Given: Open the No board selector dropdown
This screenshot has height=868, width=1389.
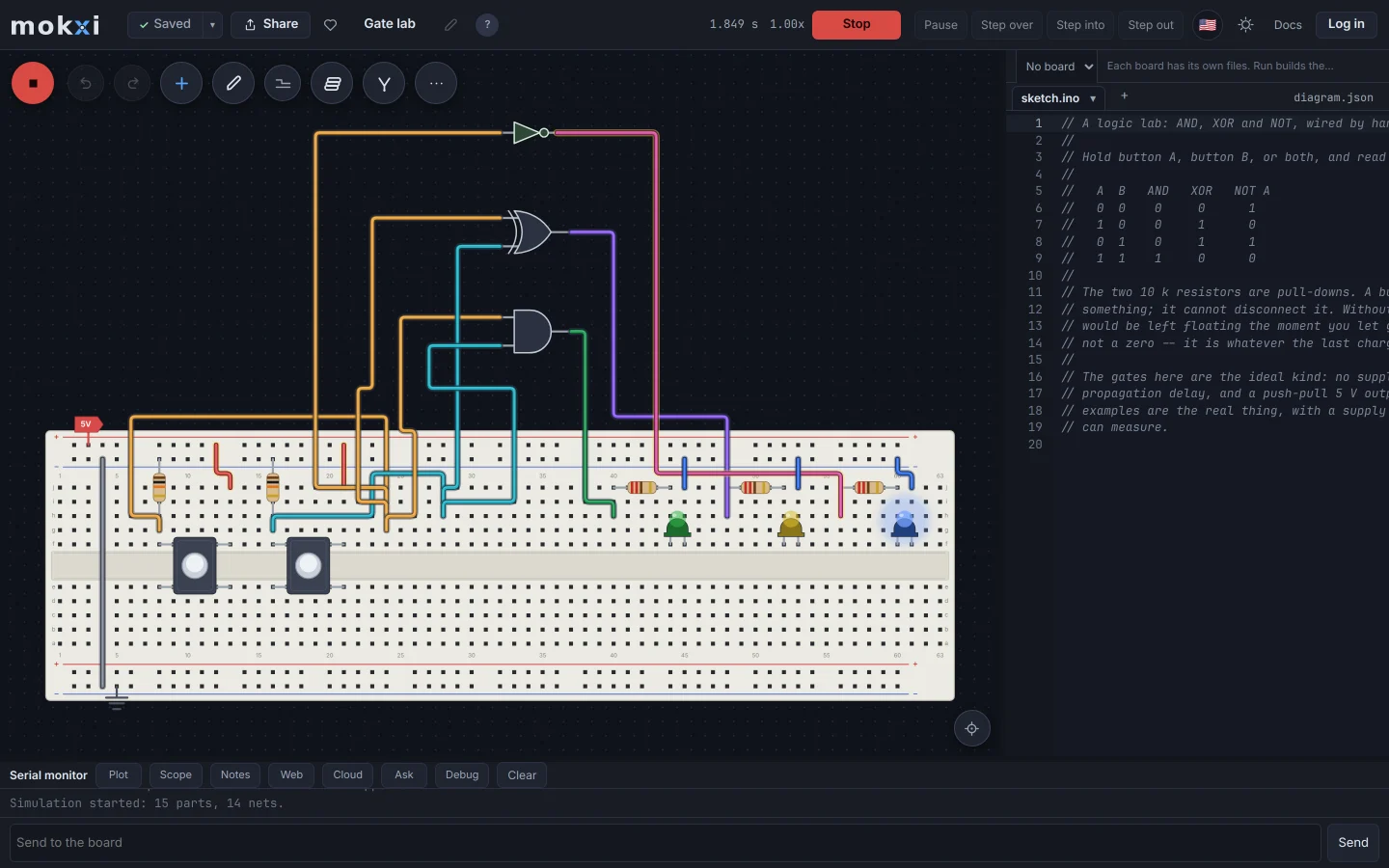Looking at the screenshot, I should click(x=1058, y=67).
